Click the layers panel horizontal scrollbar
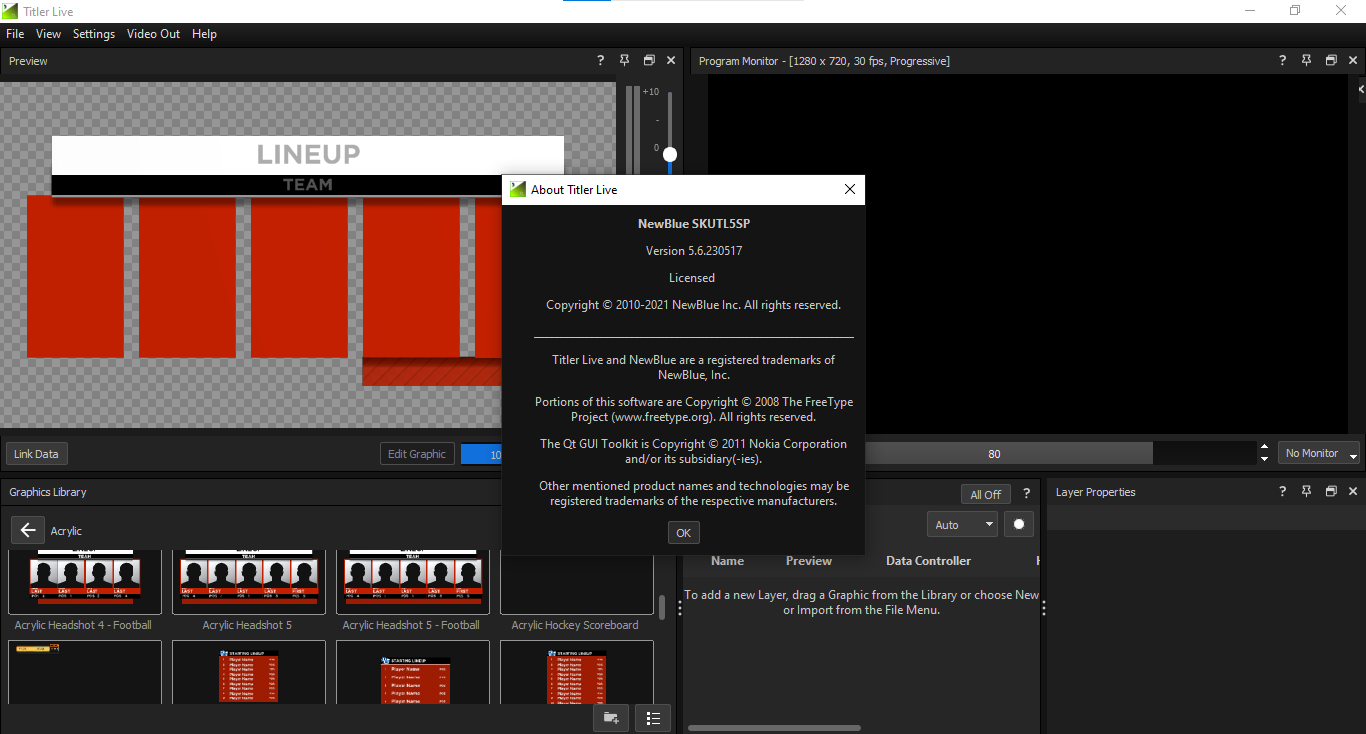Viewport: 1366px width, 734px height. [x=774, y=728]
